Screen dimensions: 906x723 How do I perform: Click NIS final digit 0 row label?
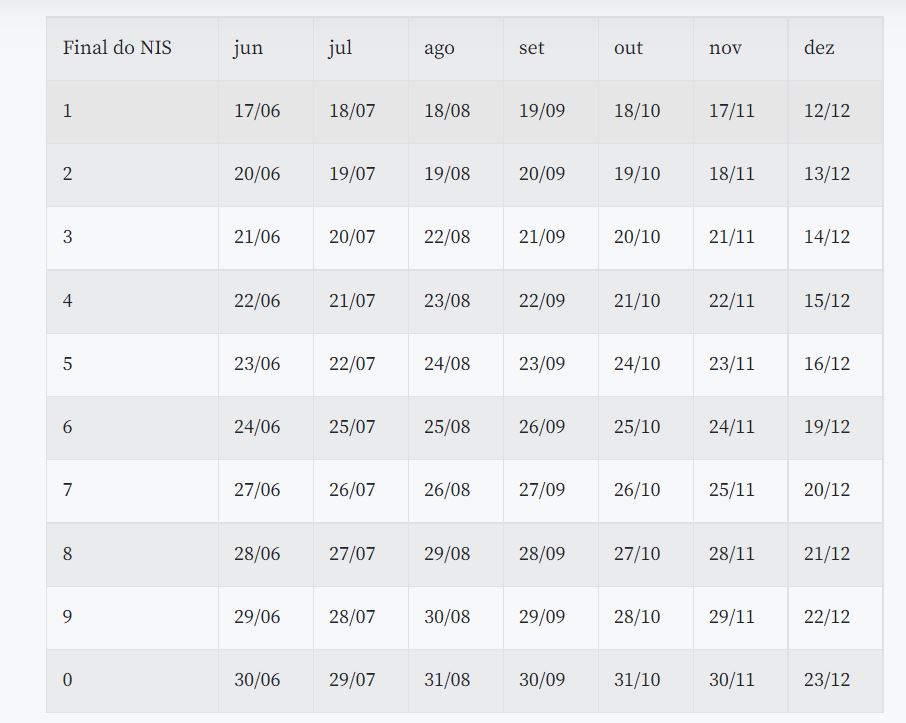[68, 680]
